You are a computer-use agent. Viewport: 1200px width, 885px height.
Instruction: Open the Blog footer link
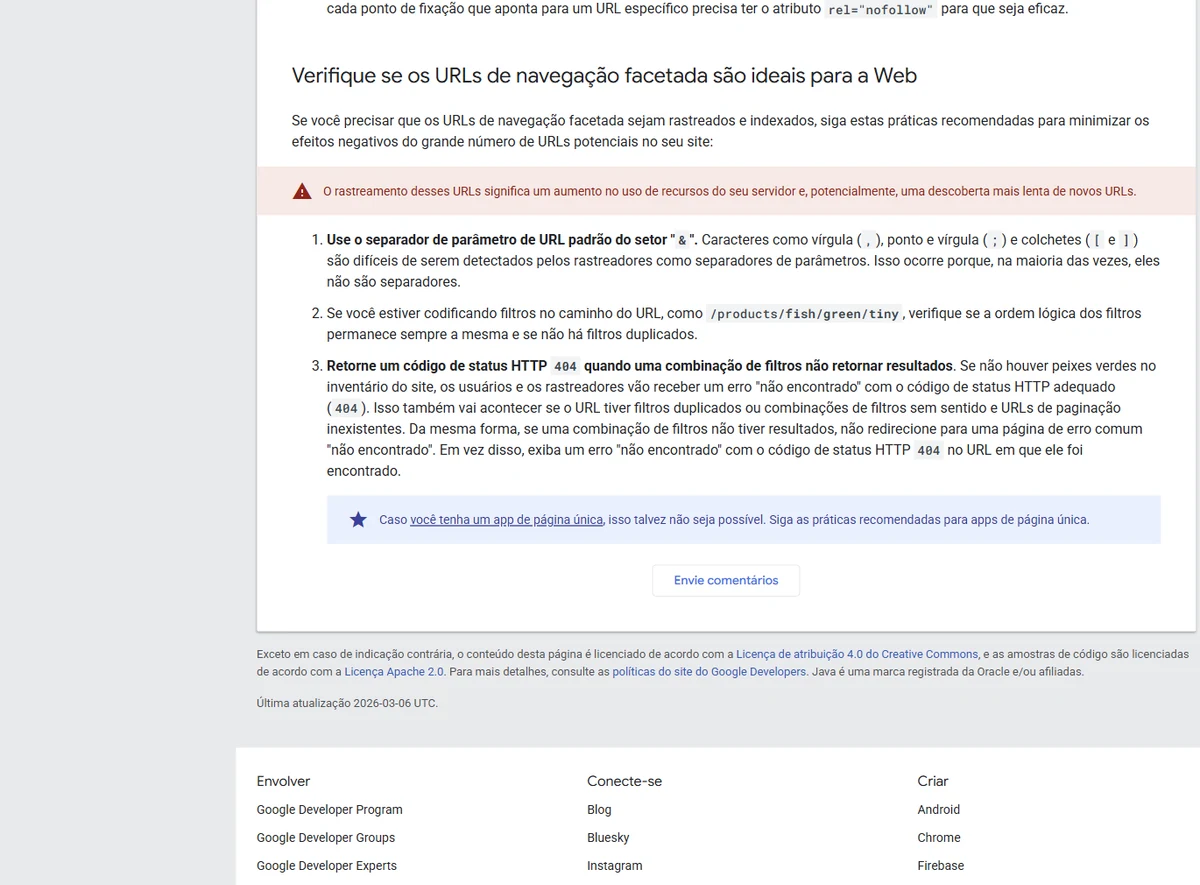tap(599, 810)
